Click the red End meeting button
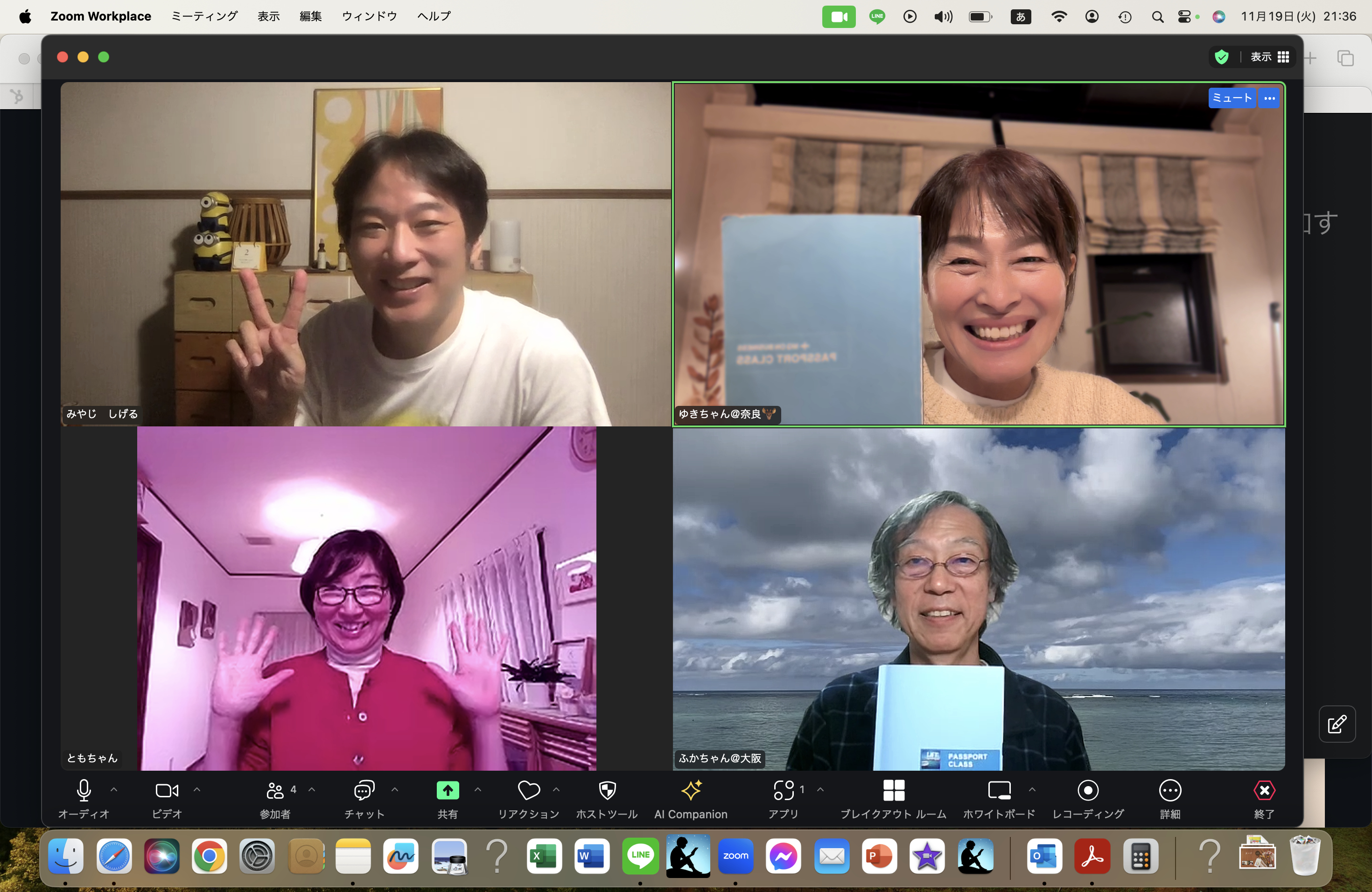This screenshot has width=1372, height=892. [1264, 791]
